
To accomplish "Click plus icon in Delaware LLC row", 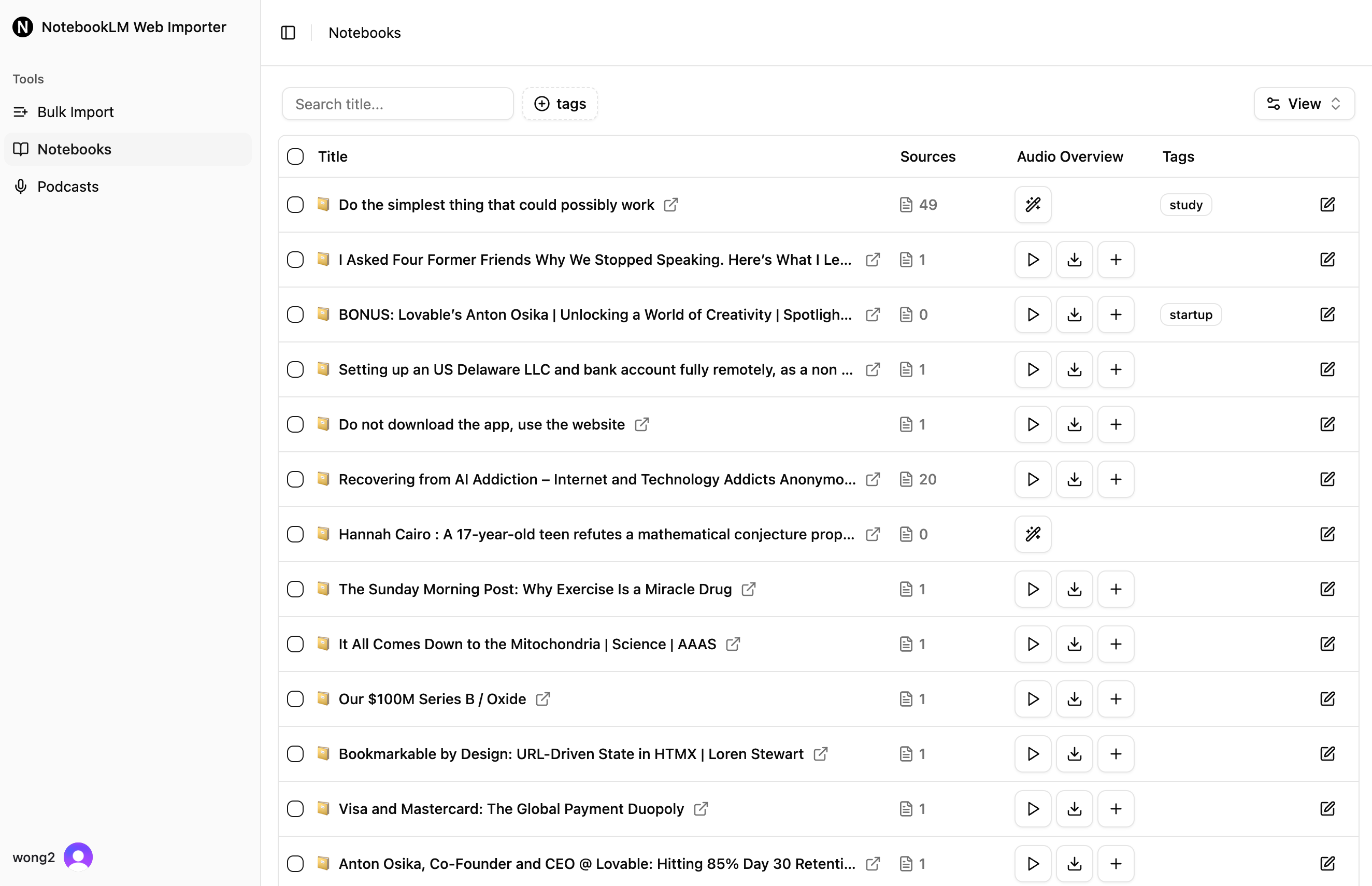I will (1116, 369).
